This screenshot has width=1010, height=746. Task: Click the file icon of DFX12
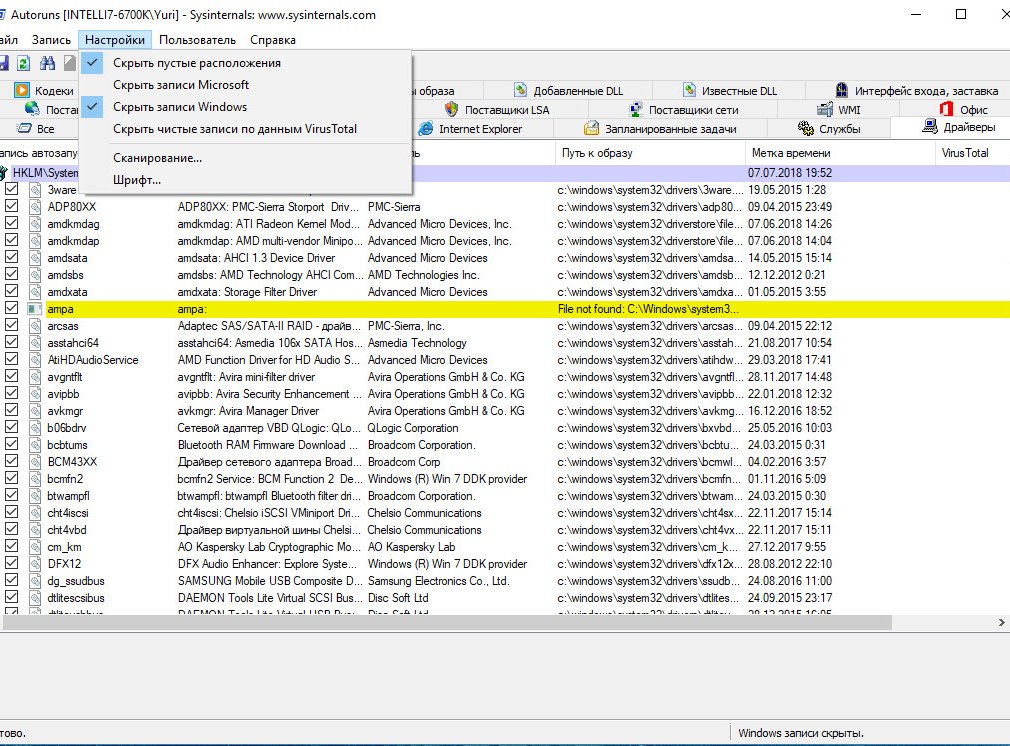point(35,564)
